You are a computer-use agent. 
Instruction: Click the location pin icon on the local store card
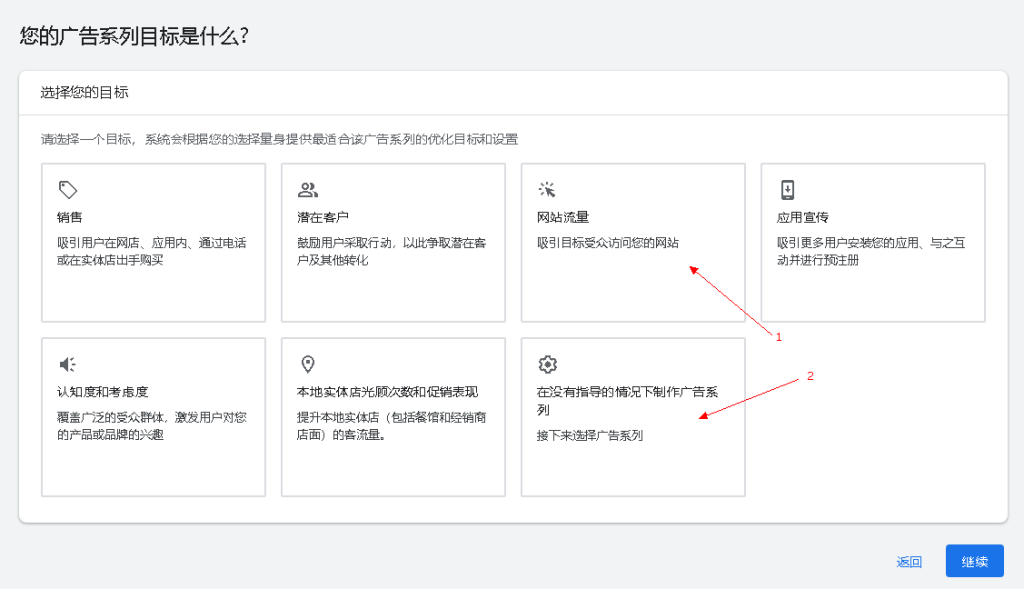coord(307,364)
